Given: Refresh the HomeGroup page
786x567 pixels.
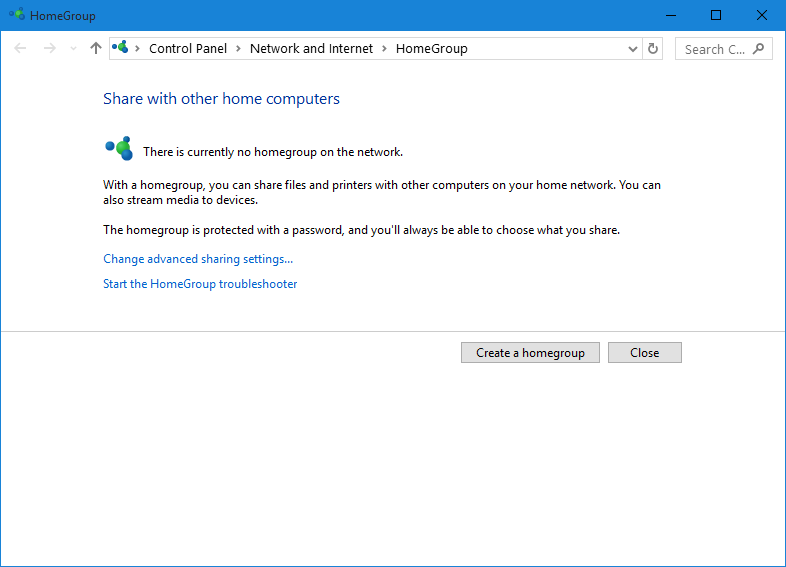Looking at the screenshot, I should (x=653, y=49).
